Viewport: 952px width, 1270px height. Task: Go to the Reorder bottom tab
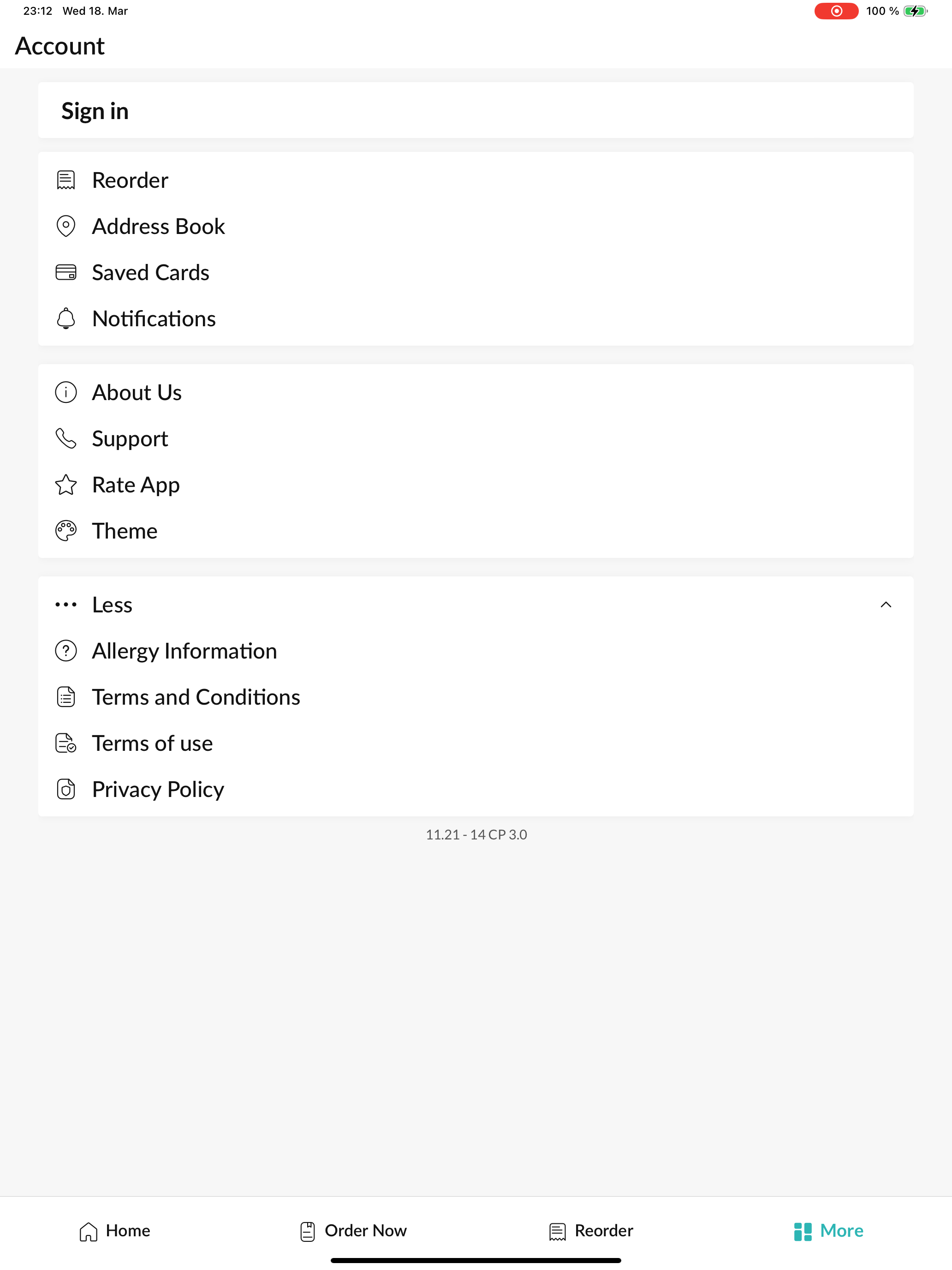tap(591, 1231)
